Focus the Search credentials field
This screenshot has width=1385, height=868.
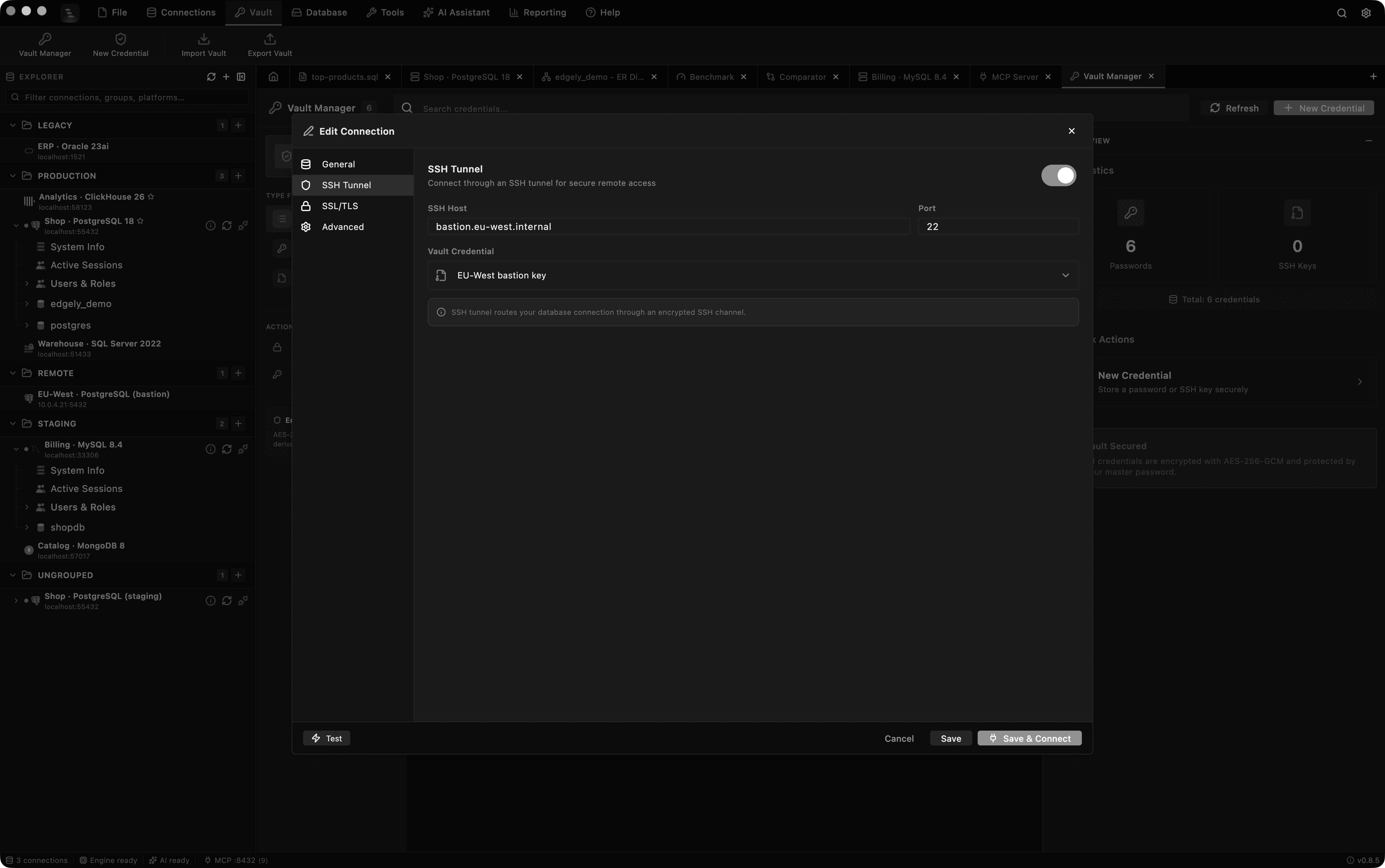click(x=793, y=108)
